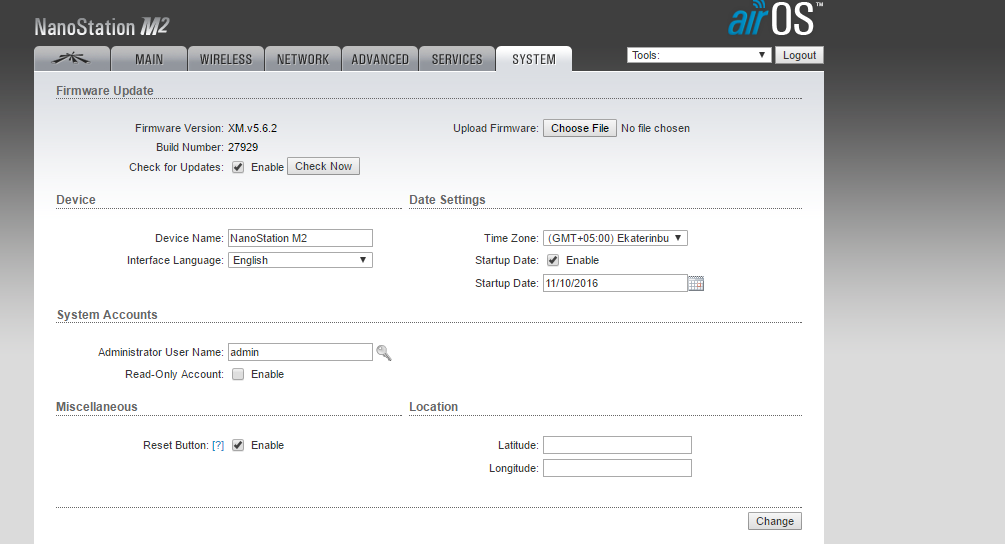Open the SERVICES tab
The height and width of the screenshot is (544, 1005).
pos(457,59)
